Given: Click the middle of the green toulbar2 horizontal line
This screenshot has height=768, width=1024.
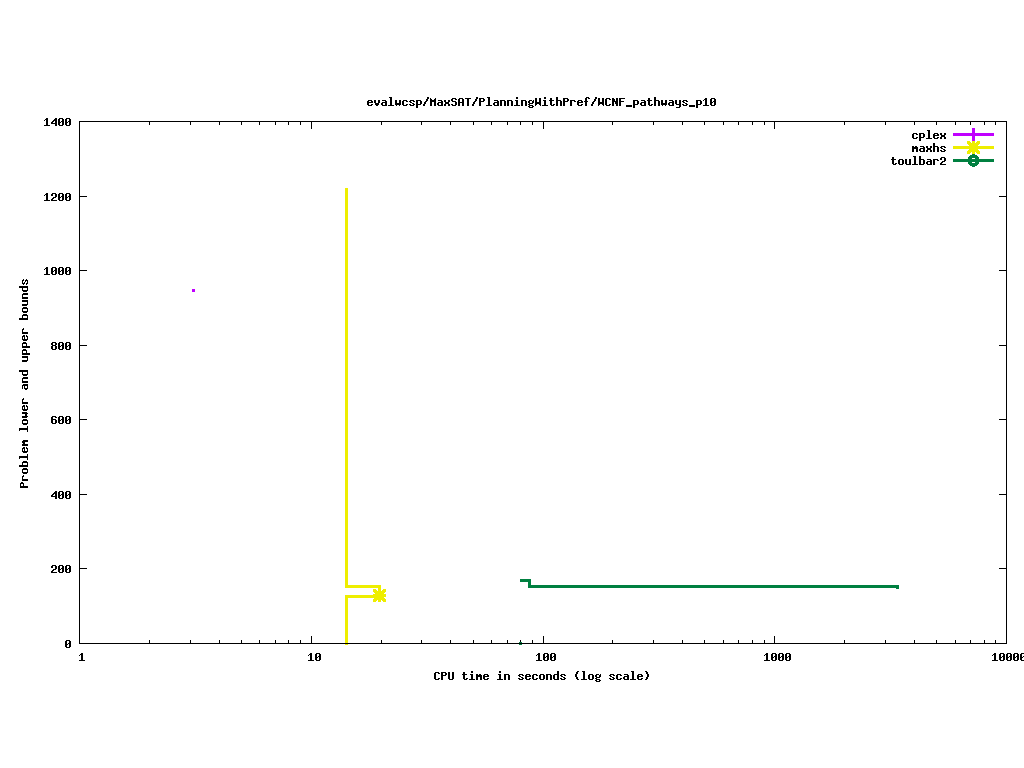Looking at the screenshot, I should click(712, 586).
